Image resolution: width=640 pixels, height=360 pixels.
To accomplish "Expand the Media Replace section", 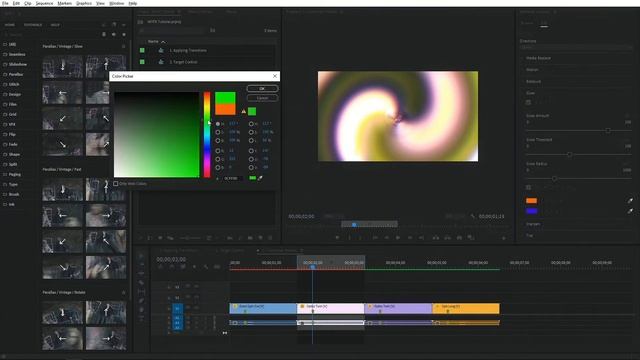I will [538, 58].
